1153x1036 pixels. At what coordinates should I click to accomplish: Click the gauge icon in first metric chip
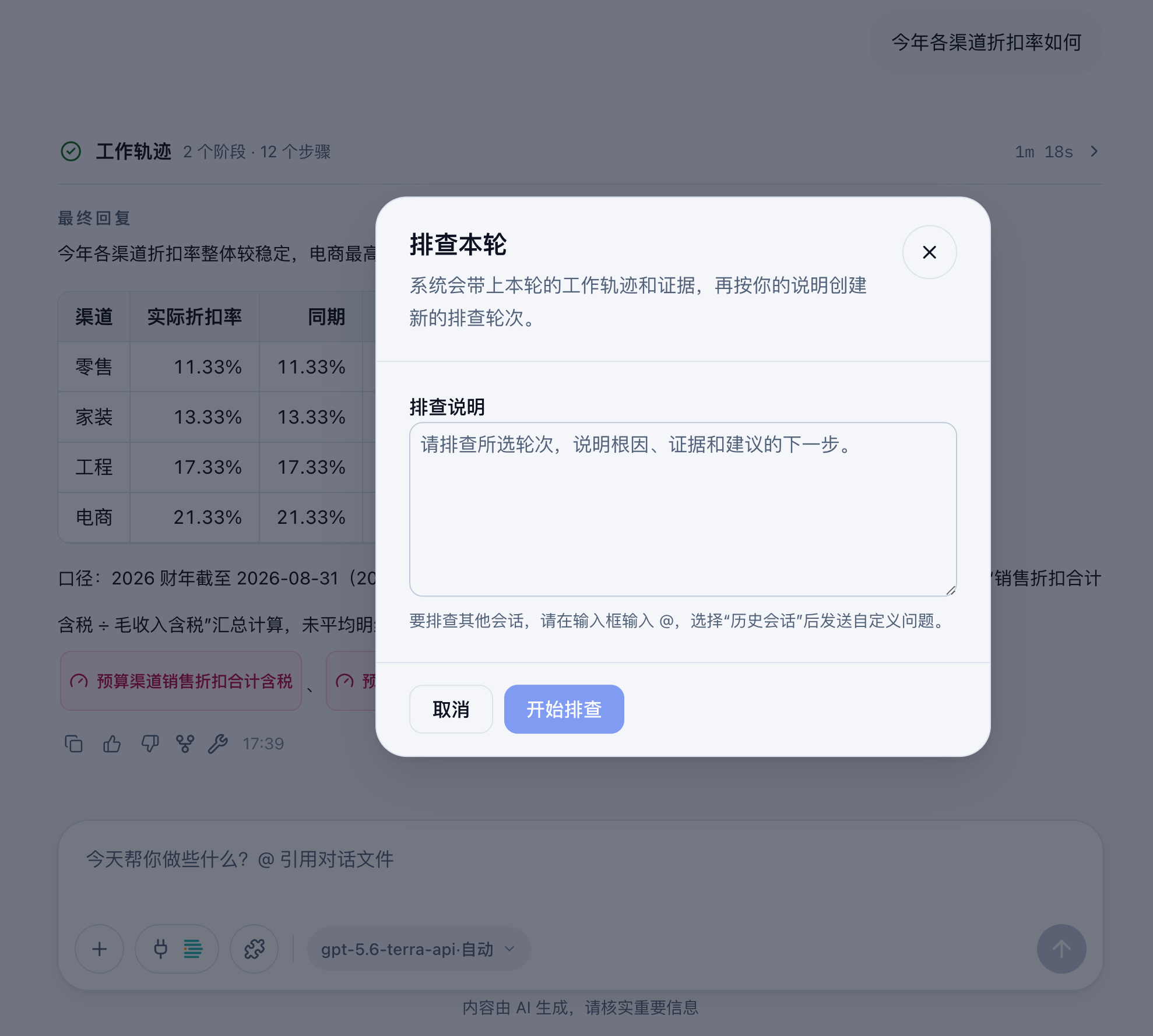pos(79,681)
